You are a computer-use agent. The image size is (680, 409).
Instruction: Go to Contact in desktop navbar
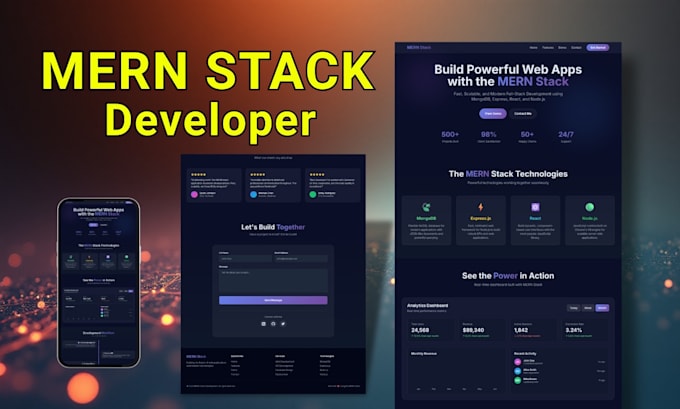point(576,48)
